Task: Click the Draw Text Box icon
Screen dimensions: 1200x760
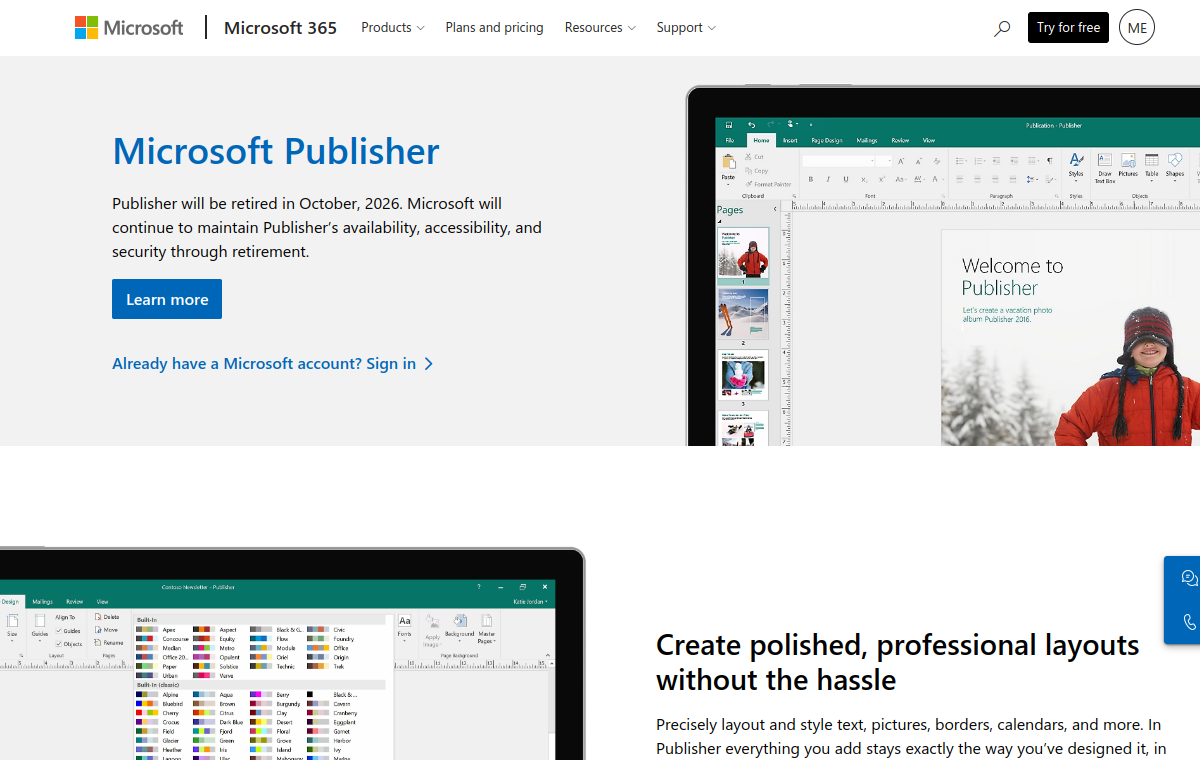Action: coord(1104,160)
